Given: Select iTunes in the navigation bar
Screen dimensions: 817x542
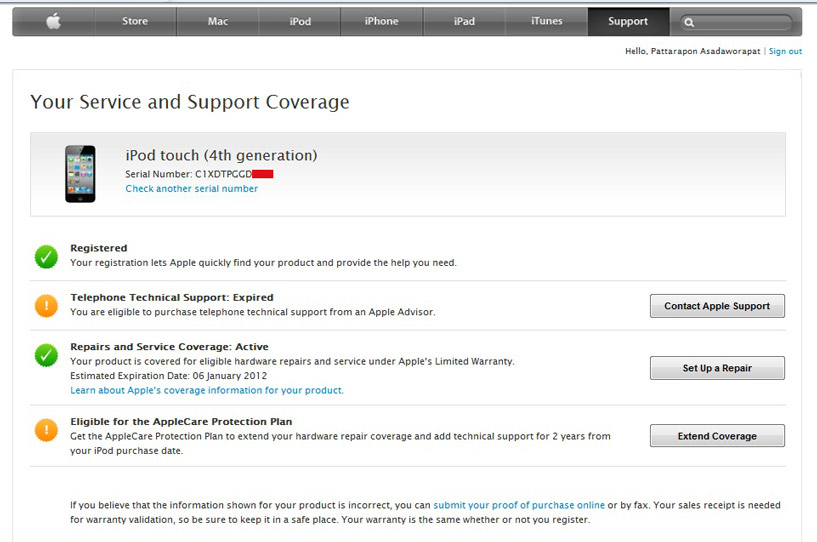Looking at the screenshot, I should click(x=546, y=22).
